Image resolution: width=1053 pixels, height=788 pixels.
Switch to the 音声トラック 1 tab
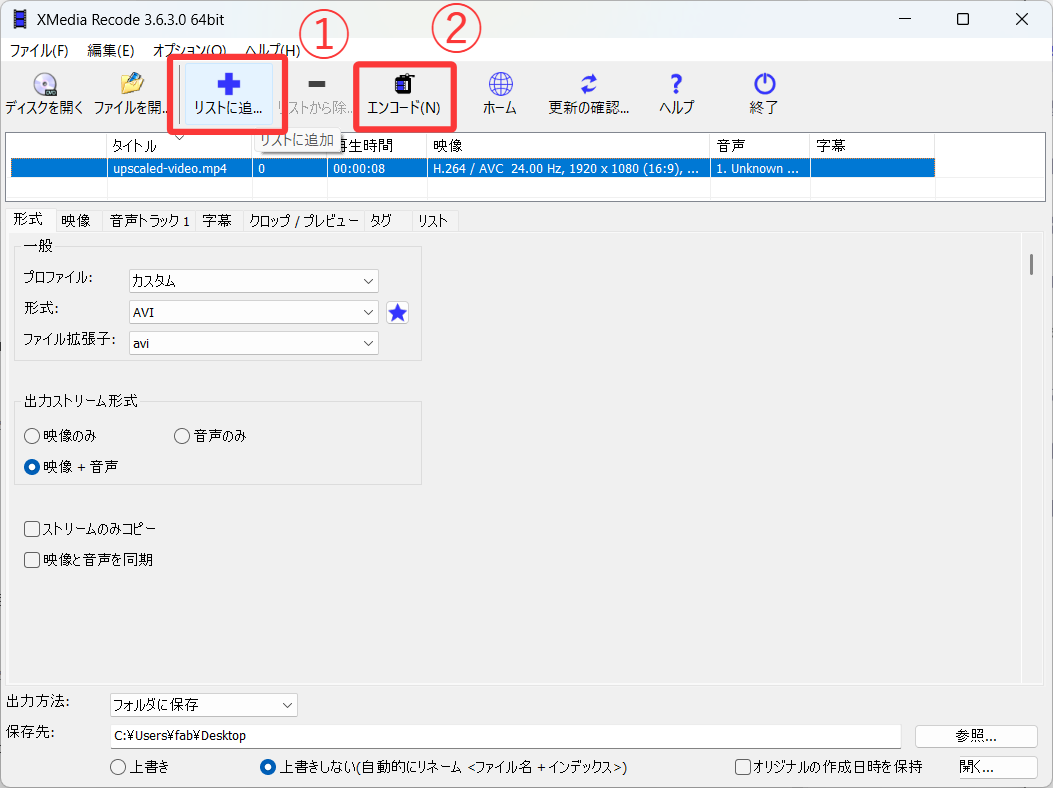pyautogui.click(x=149, y=220)
